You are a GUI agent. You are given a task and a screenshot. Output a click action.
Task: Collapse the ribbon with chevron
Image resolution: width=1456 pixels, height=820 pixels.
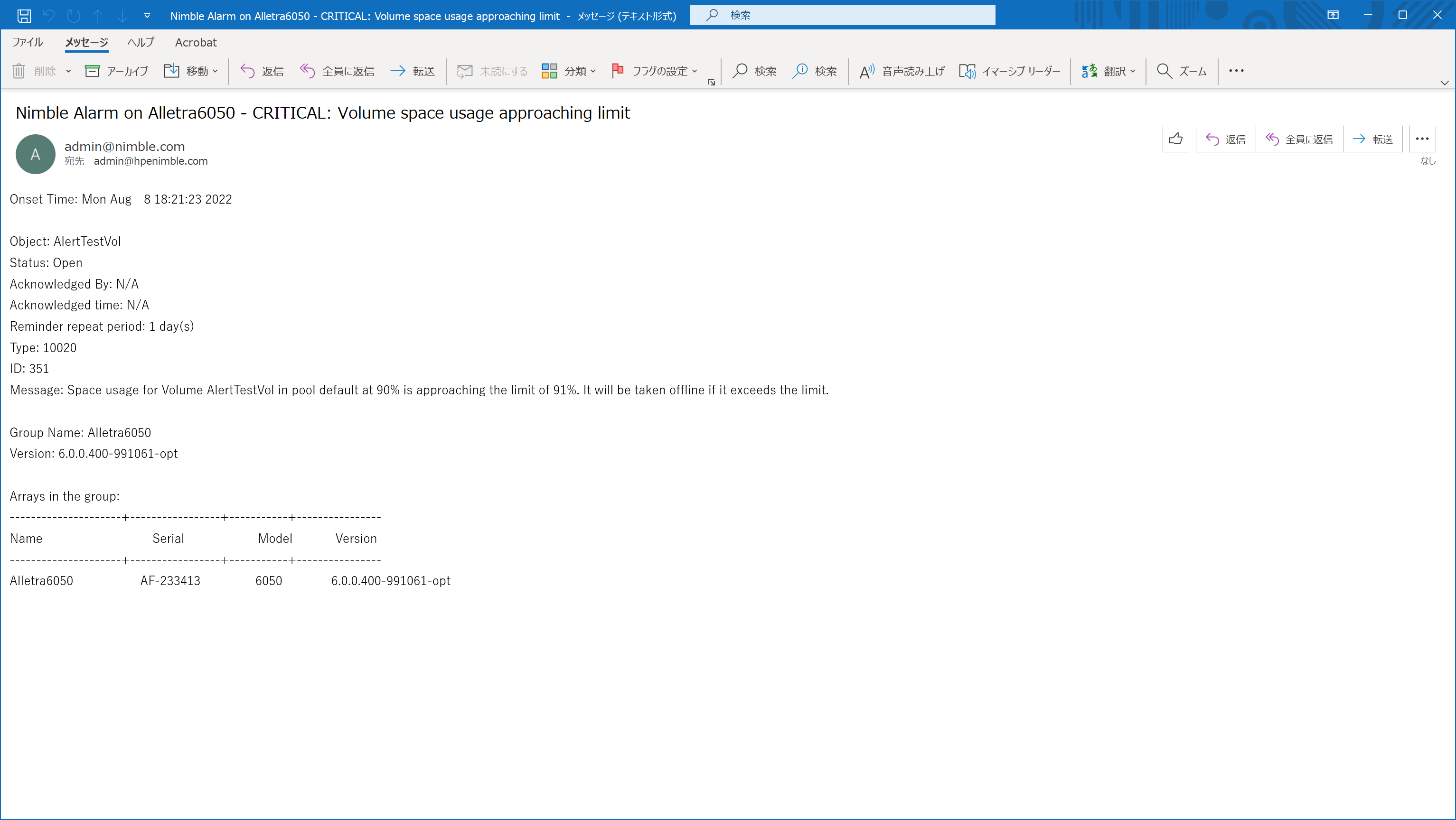1444,83
